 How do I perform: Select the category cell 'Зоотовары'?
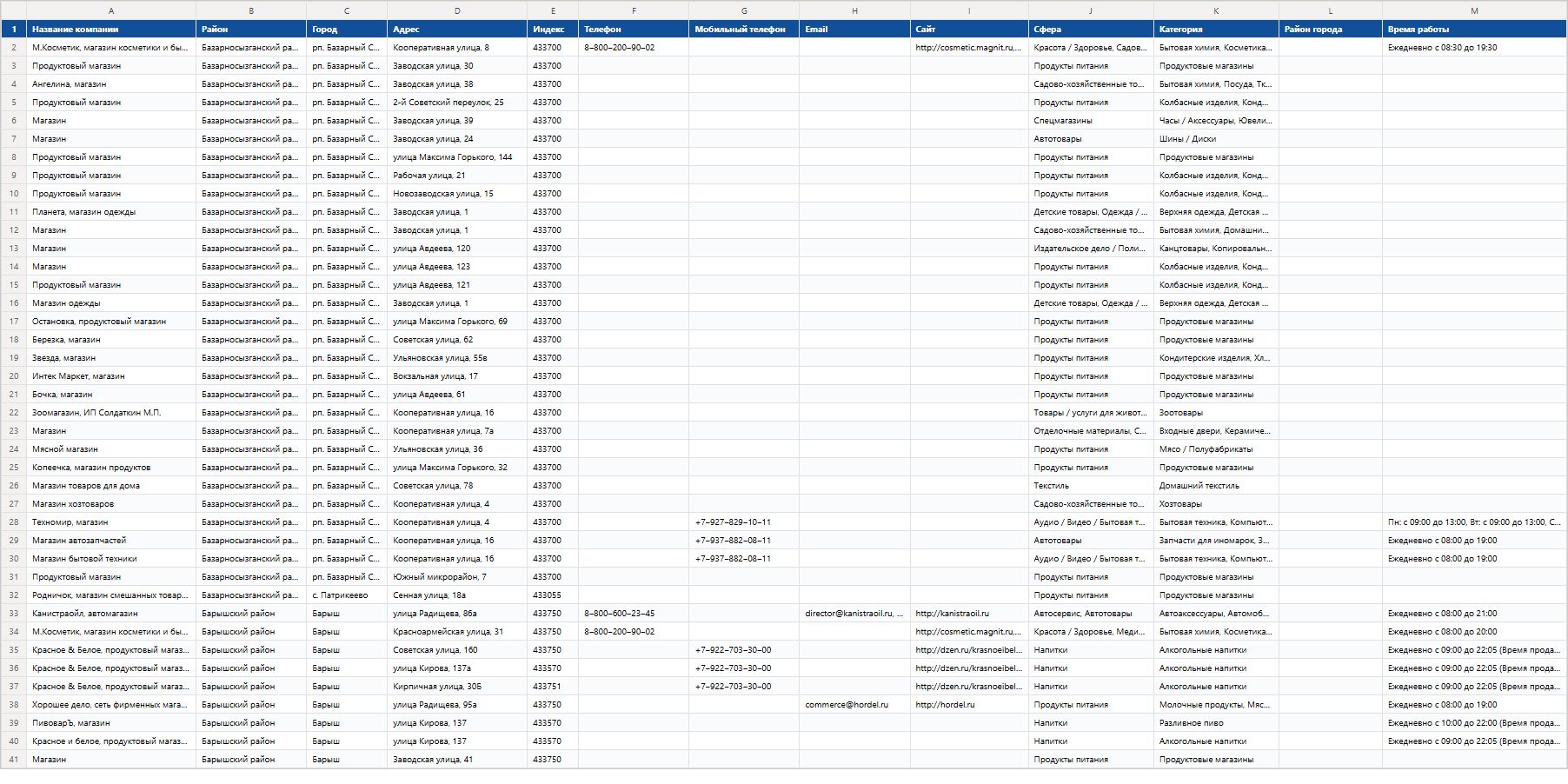coord(1216,413)
